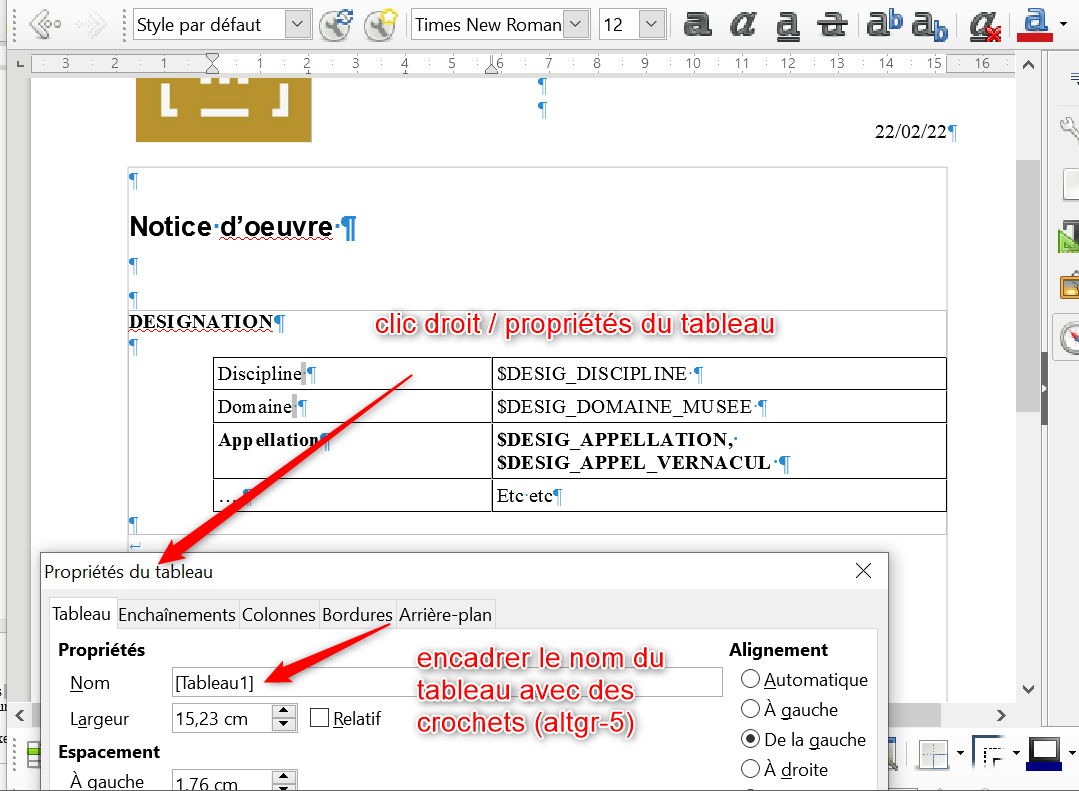1079x791 pixels.
Task: Click the $DESIG_DOMAINE_MUSEE table cell
Action: coord(719,406)
